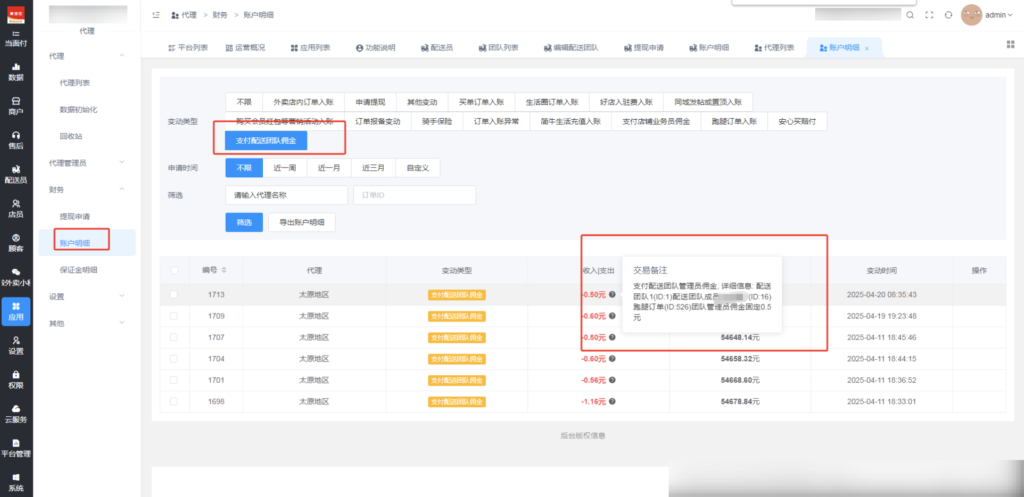1024x497 pixels.
Task: Click the 导出账户明细 export button
Action: (301, 222)
